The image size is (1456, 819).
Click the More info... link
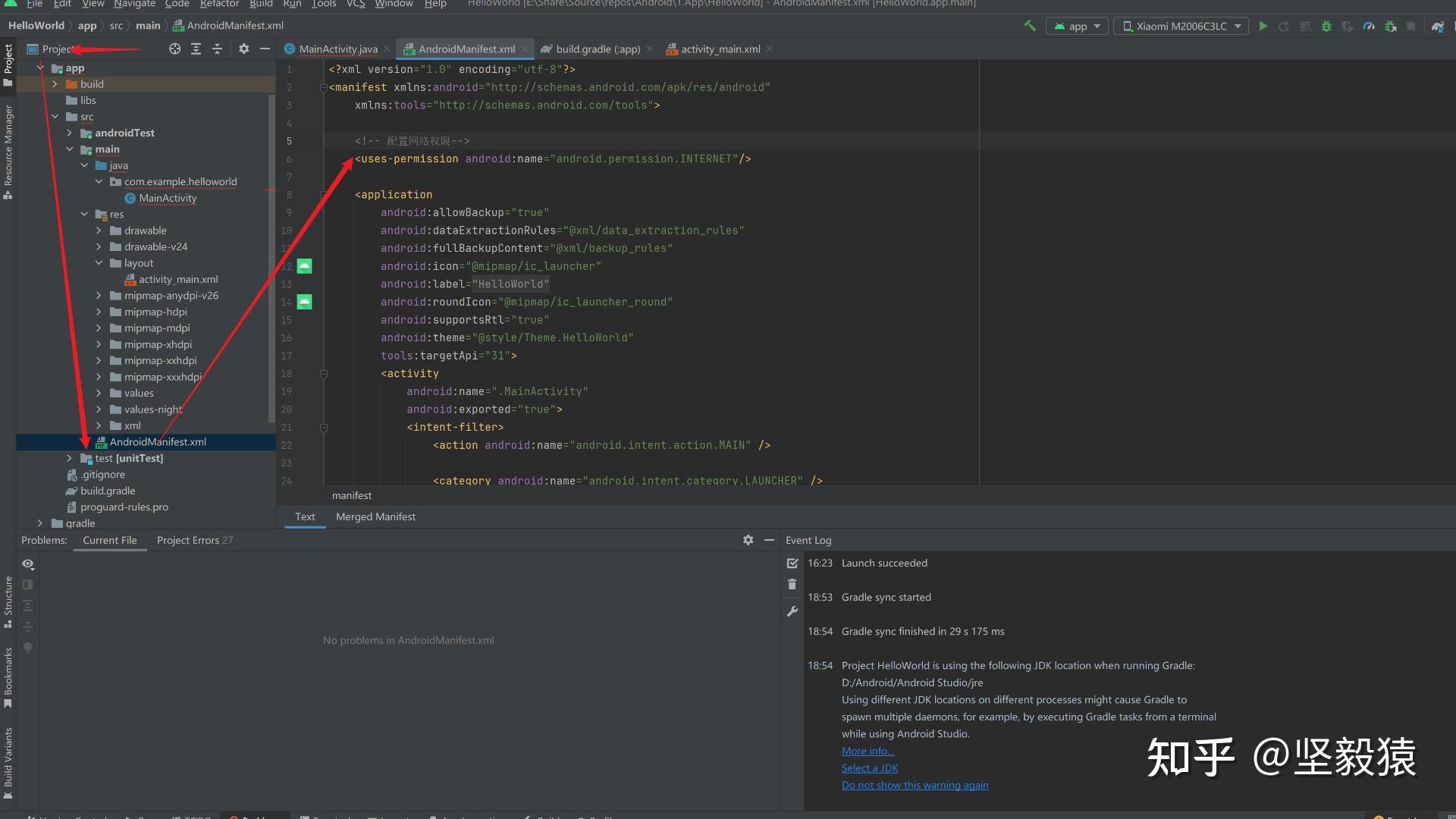pos(868,751)
